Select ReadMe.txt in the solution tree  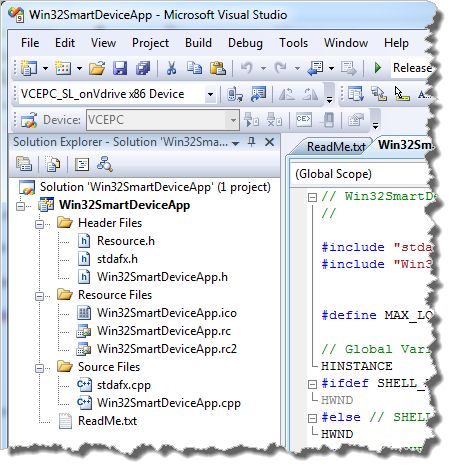(x=107, y=421)
